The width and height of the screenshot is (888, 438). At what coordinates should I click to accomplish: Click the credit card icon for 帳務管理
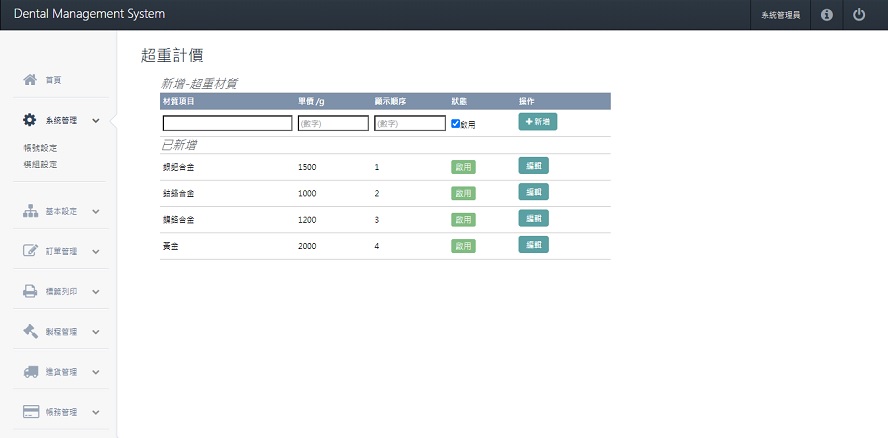[31, 412]
